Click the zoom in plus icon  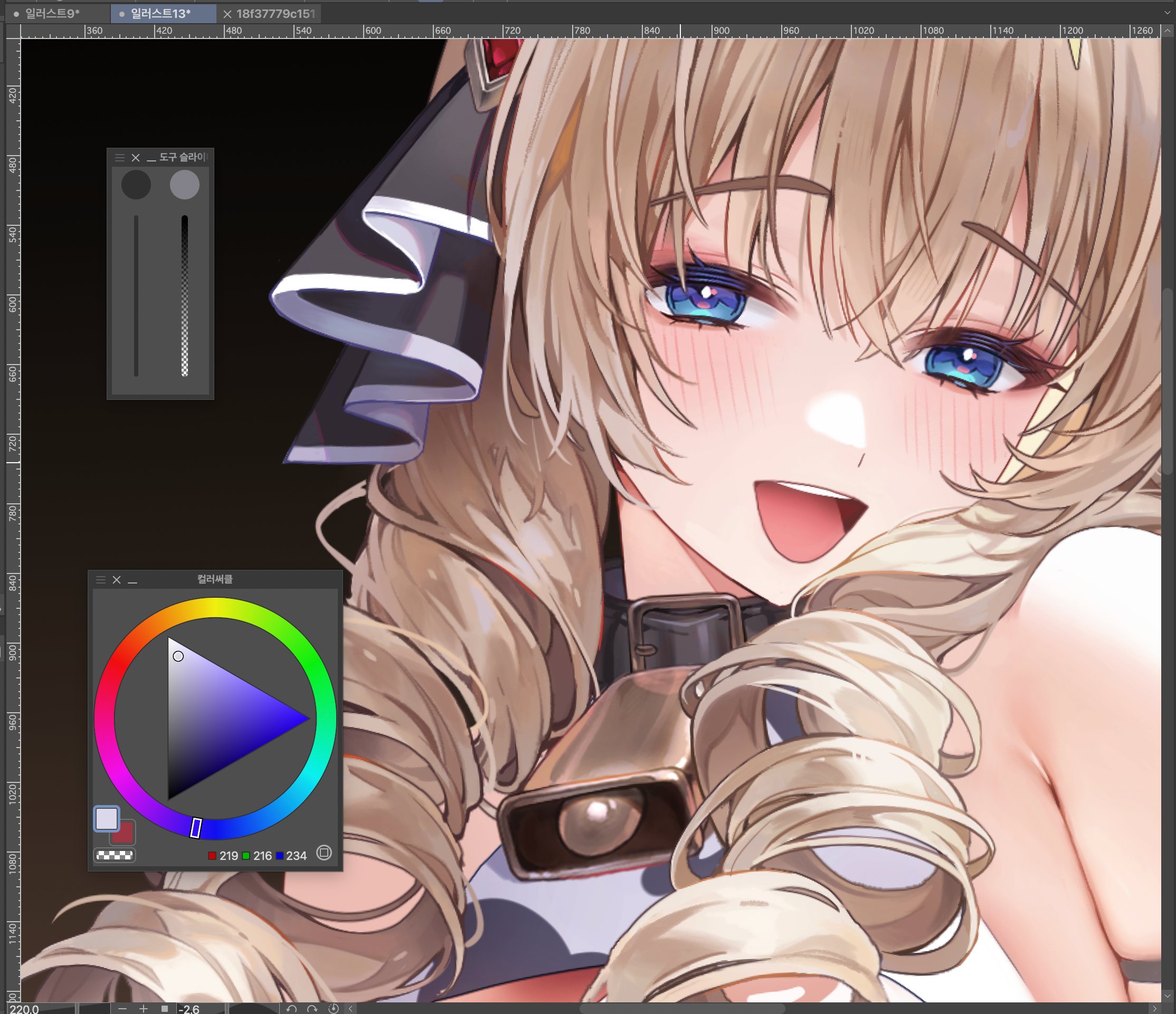(x=144, y=1008)
